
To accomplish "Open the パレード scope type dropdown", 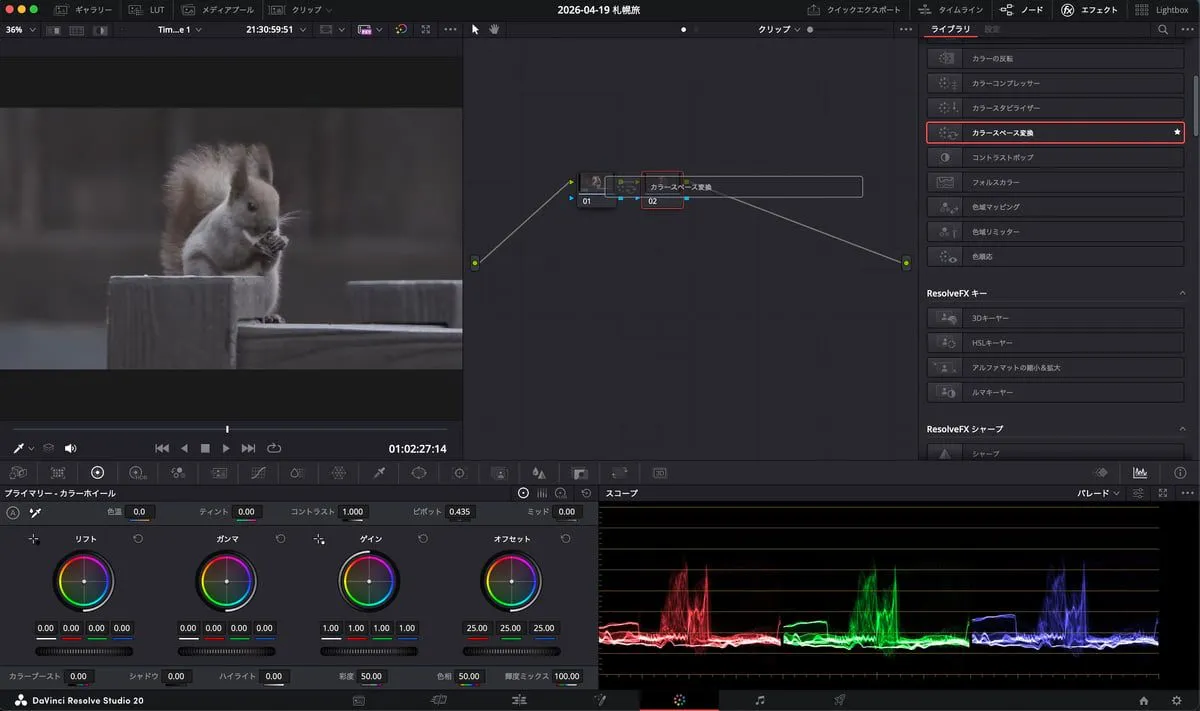I will (x=1099, y=493).
